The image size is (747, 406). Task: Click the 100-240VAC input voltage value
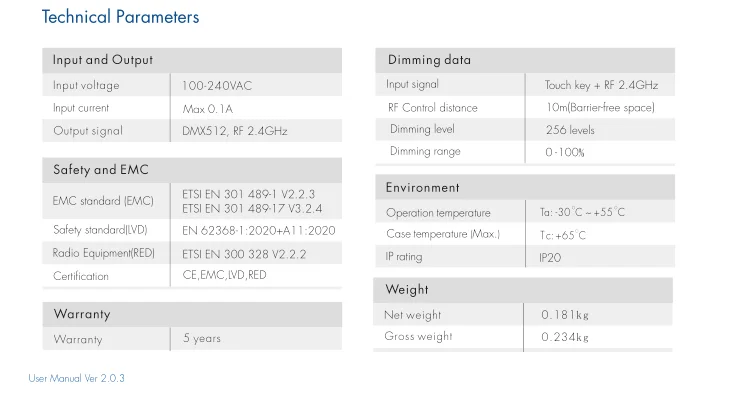(217, 86)
